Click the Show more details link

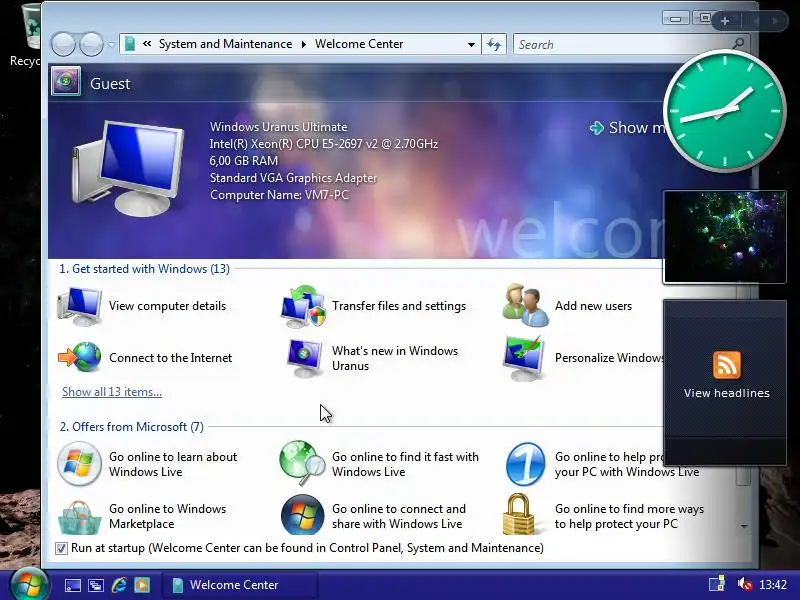click(x=628, y=128)
